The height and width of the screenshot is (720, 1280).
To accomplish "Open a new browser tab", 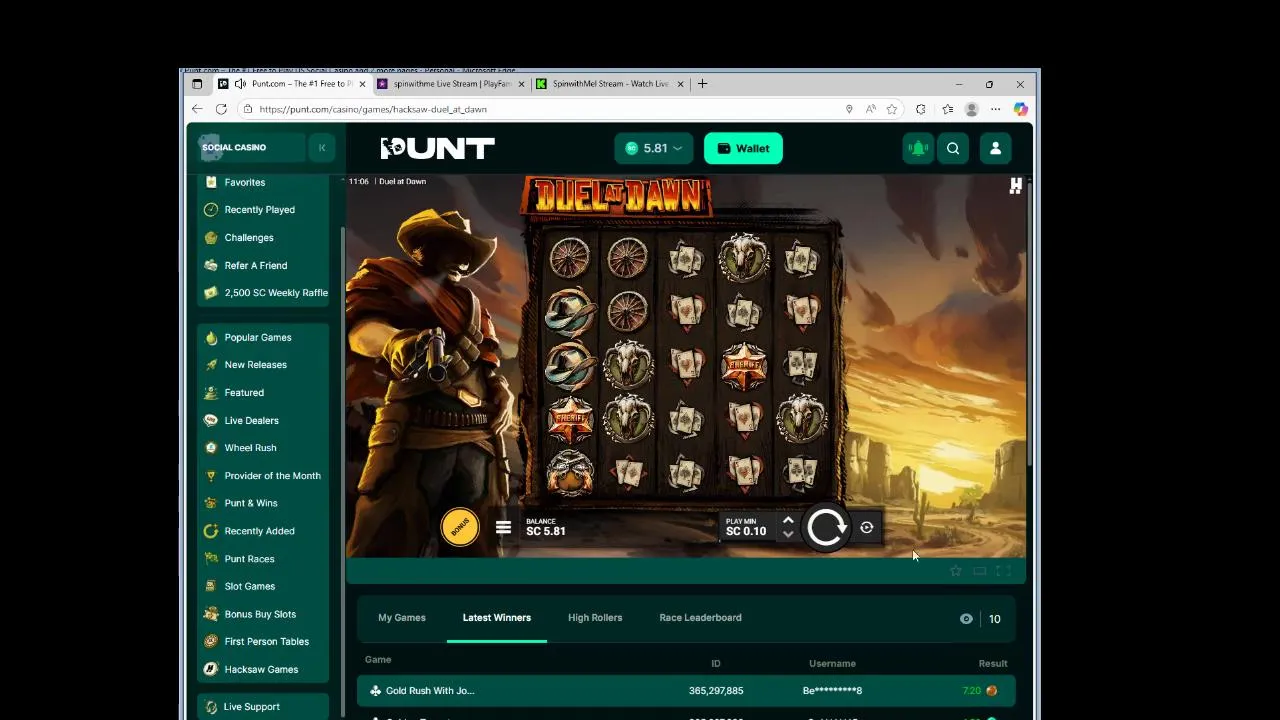I will tap(702, 84).
